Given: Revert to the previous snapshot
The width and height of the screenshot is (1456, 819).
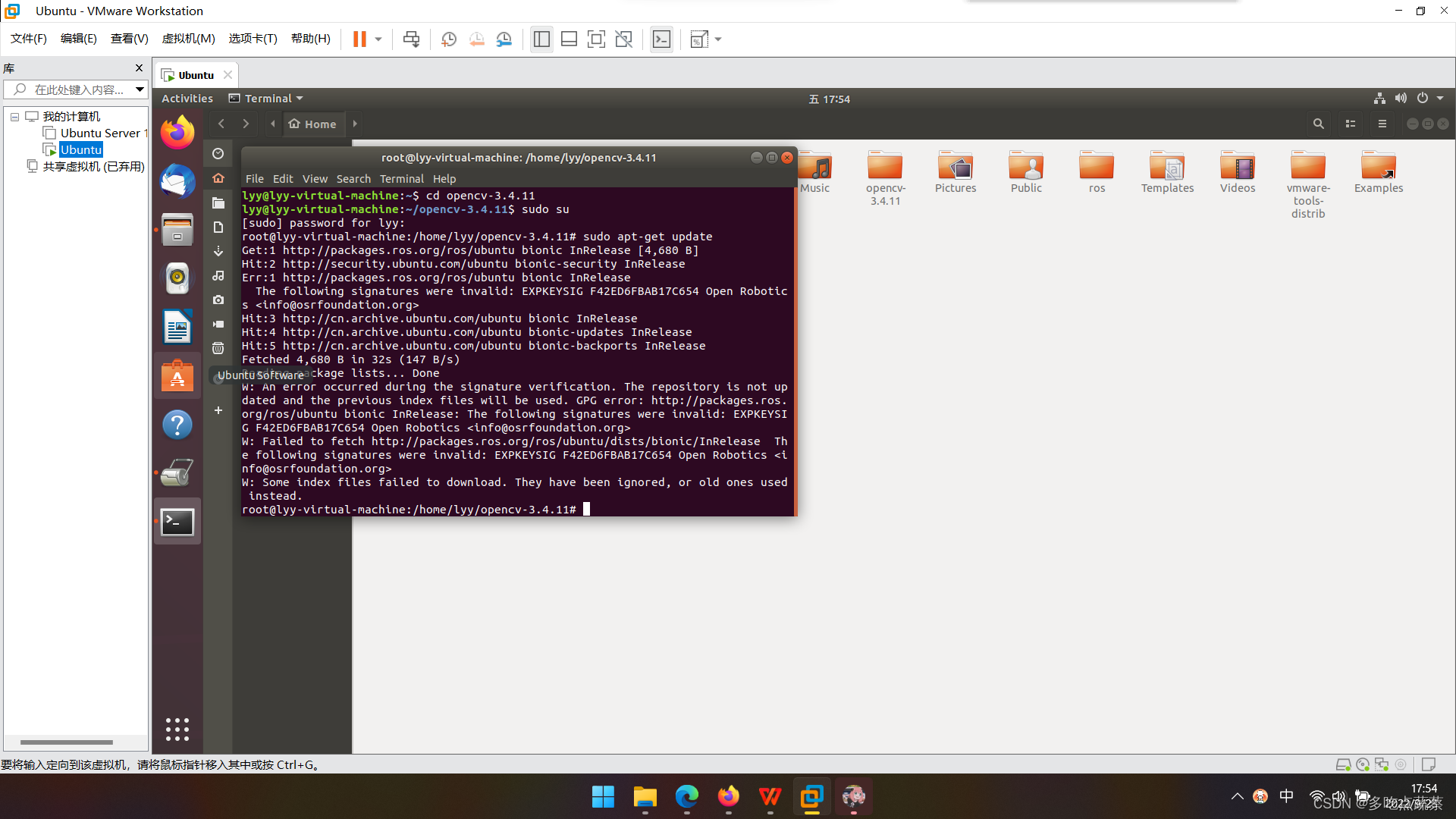Looking at the screenshot, I should coord(477,39).
